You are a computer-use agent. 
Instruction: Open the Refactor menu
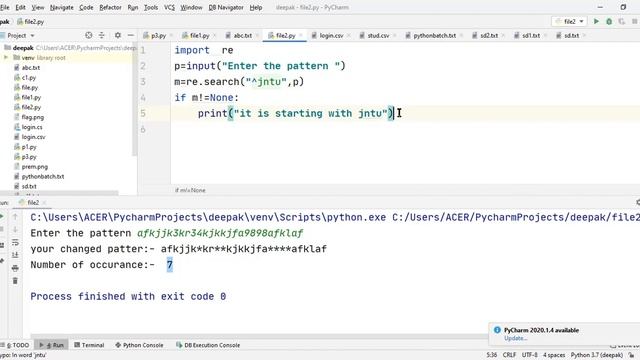click(110, 7)
